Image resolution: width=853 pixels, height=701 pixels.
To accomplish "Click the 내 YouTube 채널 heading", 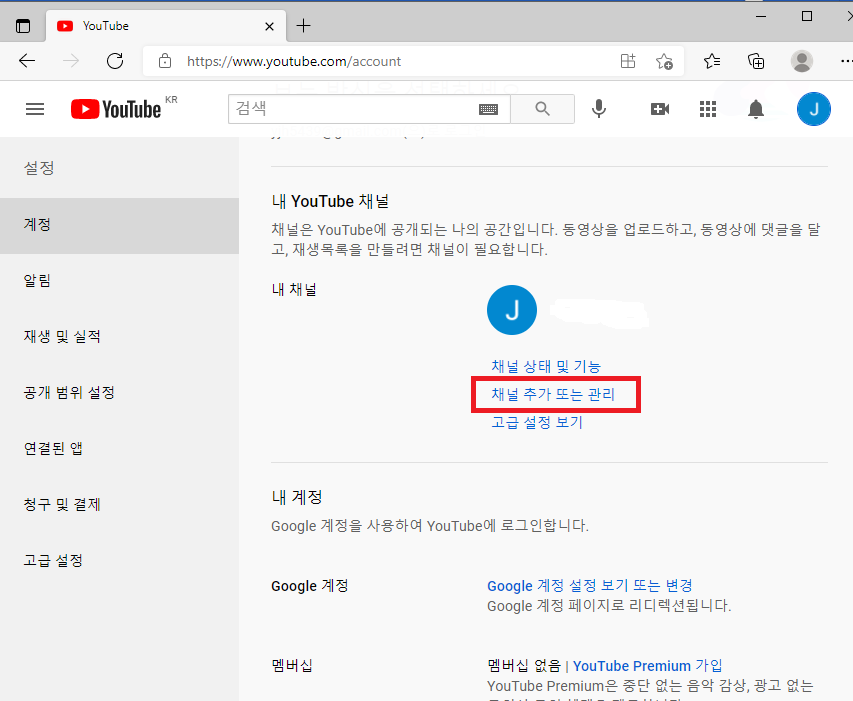I will [x=330, y=201].
